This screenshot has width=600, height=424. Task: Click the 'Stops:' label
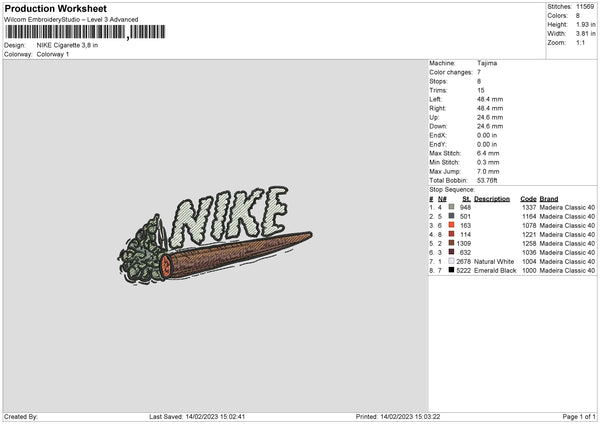coord(438,82)
